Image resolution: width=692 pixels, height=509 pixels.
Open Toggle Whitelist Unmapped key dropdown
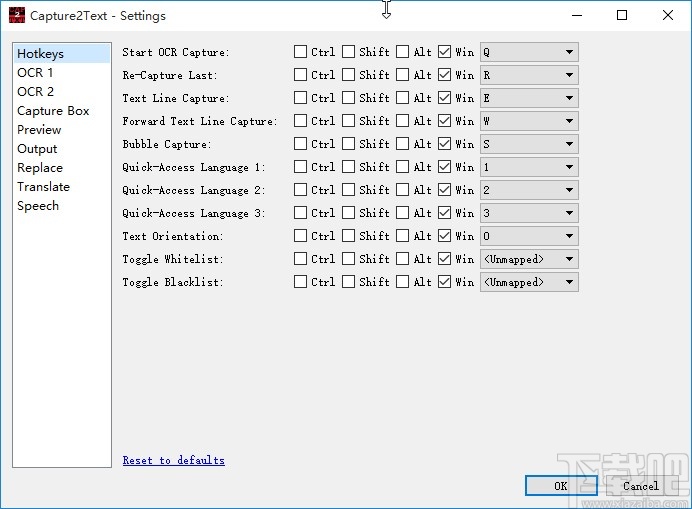[529, 259]
